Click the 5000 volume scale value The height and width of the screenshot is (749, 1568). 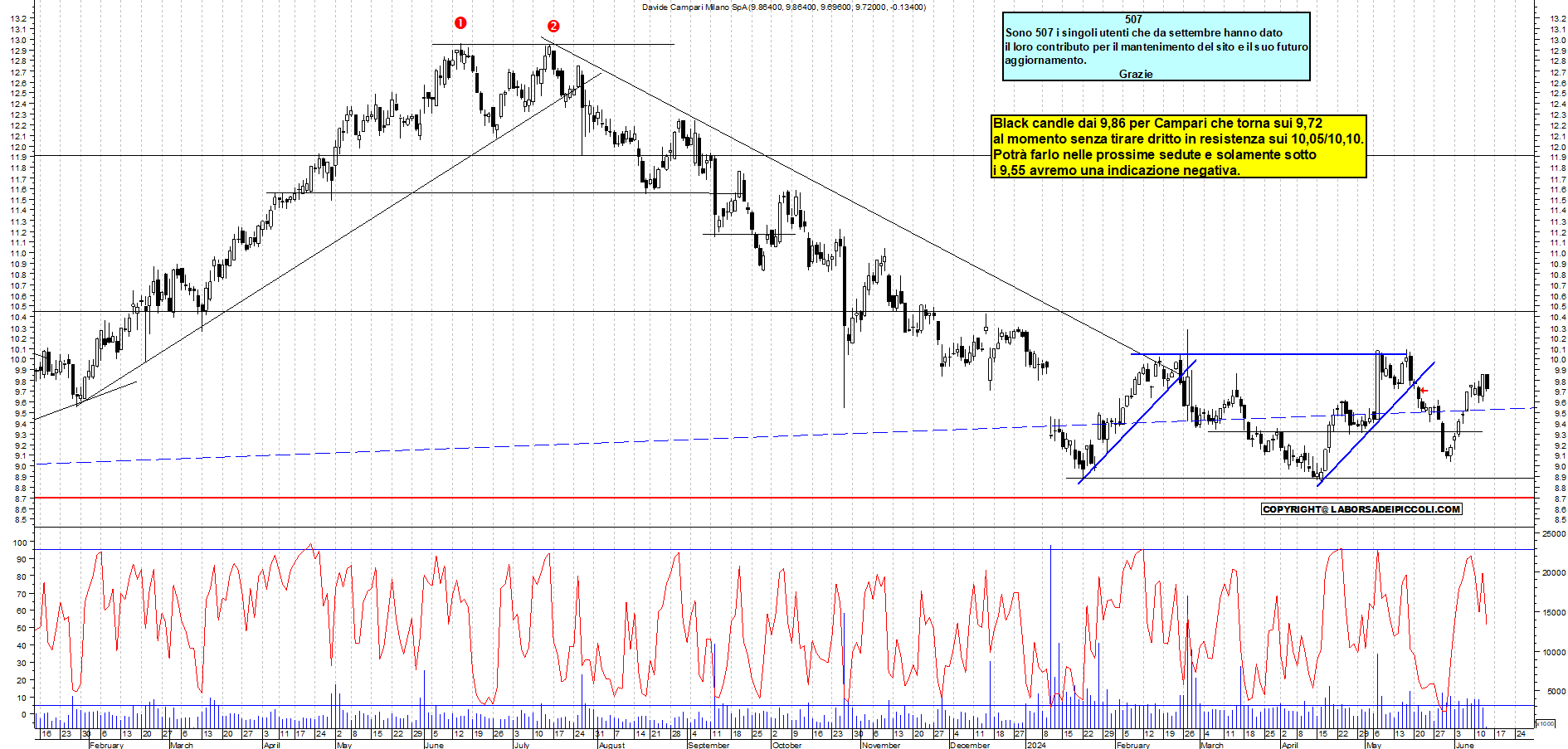[1556, 691]
